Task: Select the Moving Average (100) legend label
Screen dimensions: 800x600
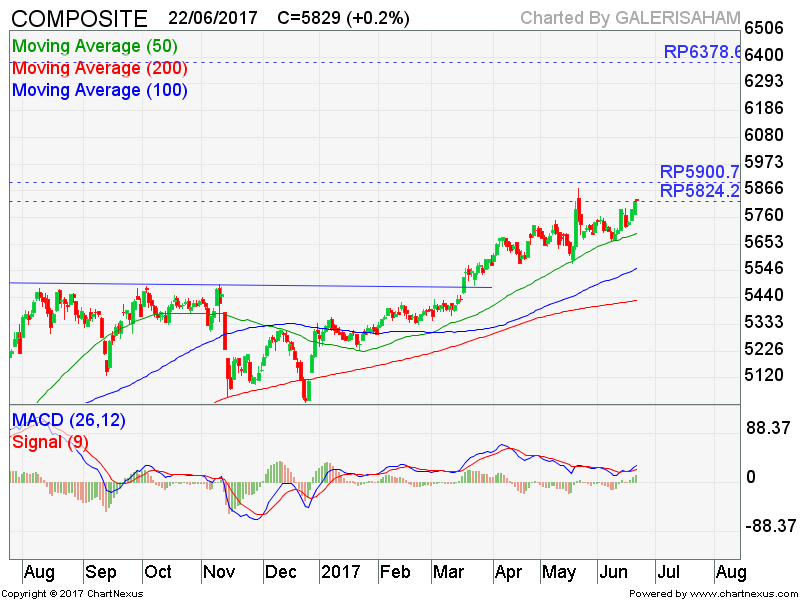Action: coord(99,90)
